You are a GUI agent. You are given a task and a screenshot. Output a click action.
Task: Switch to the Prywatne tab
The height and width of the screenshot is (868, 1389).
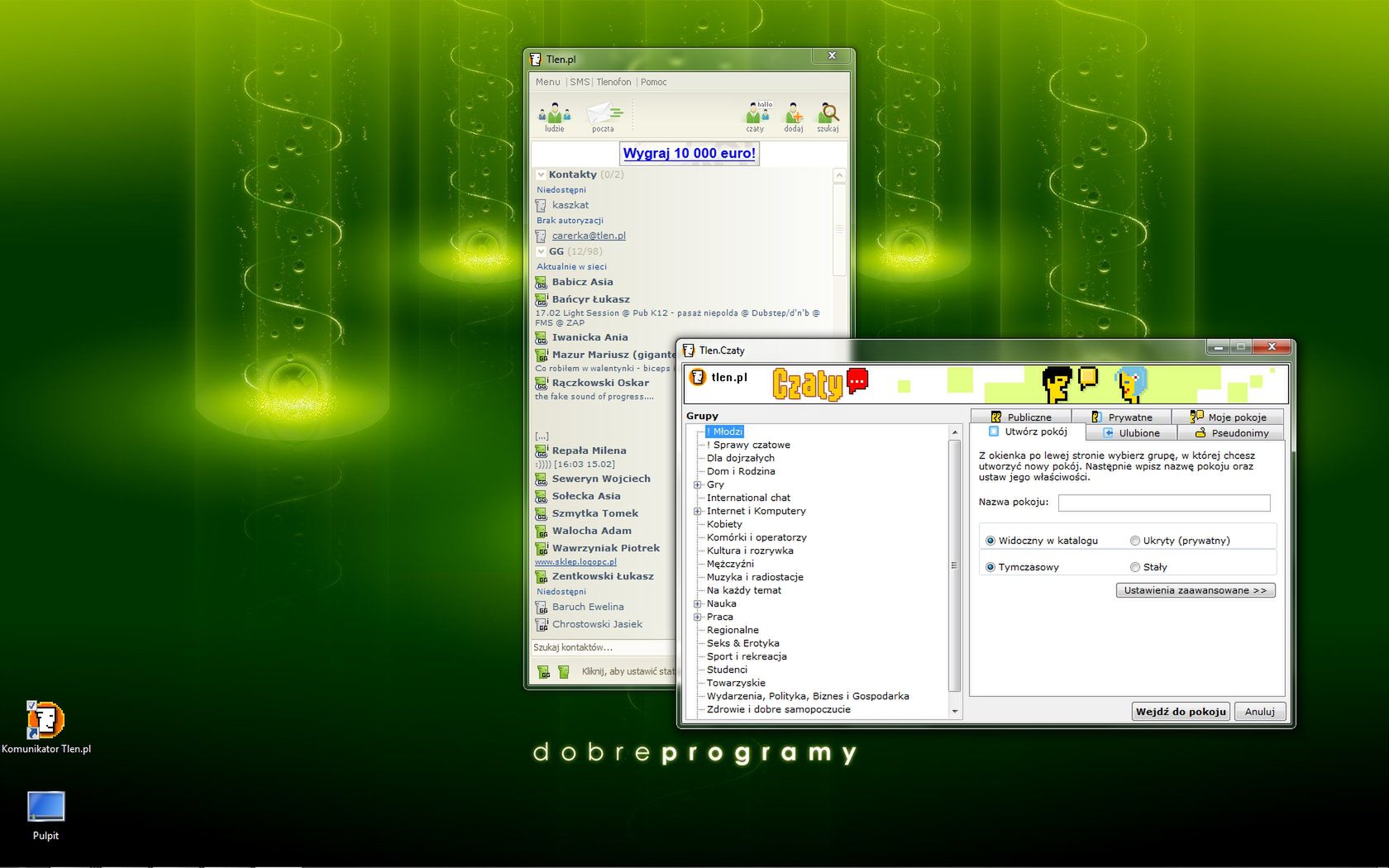coord(1122,417)
